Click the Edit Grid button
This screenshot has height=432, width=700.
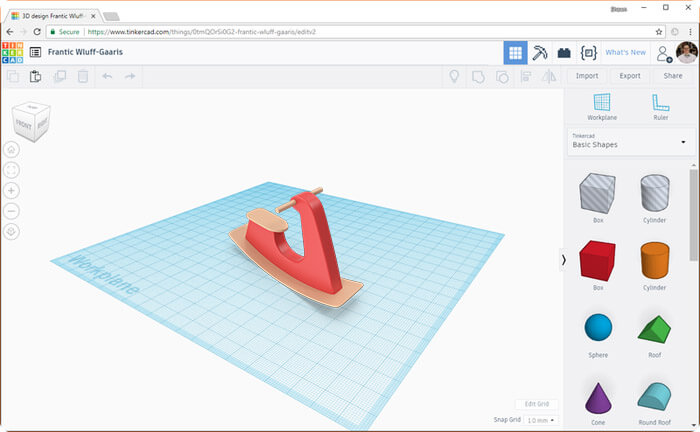coord(537,404)
